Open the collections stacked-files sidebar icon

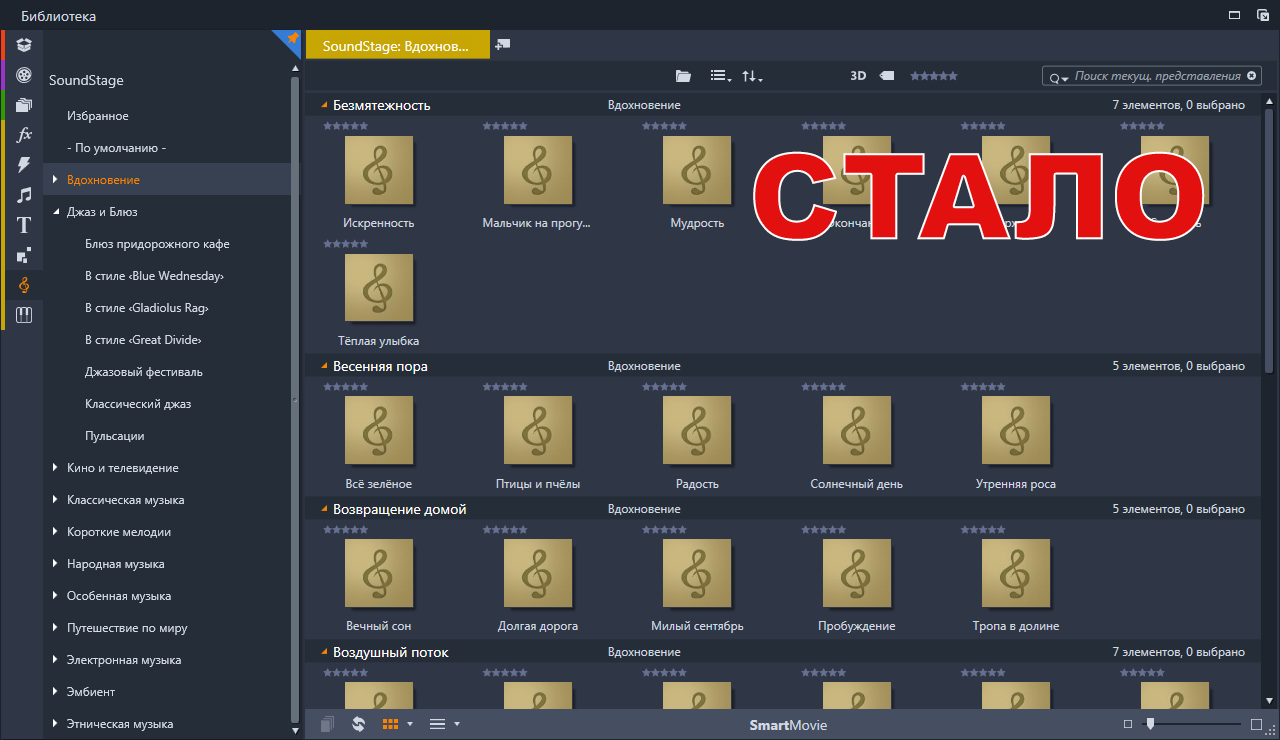pyautogui.click(x=24, y=105)
